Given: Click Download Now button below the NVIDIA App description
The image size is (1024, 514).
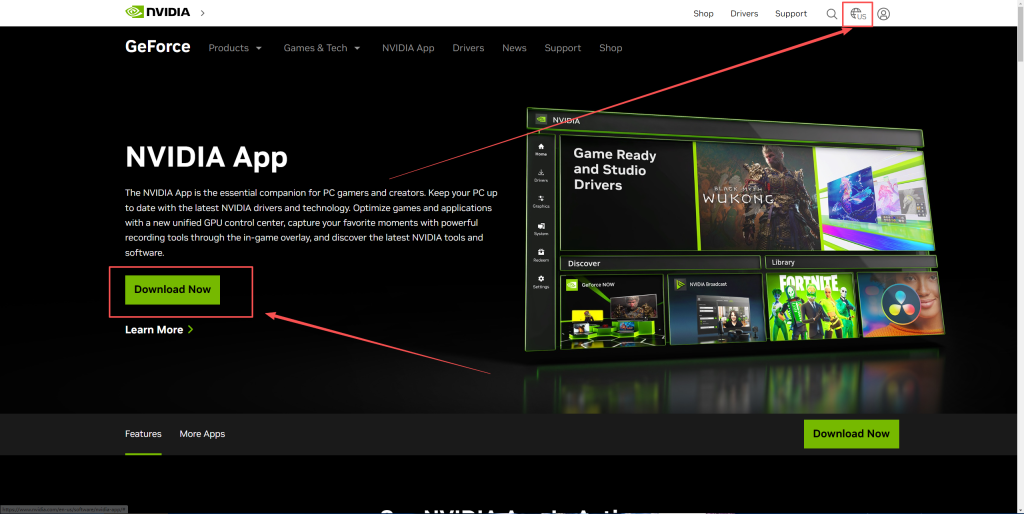Looking at the screenshot, I should [x=172, y=289].
